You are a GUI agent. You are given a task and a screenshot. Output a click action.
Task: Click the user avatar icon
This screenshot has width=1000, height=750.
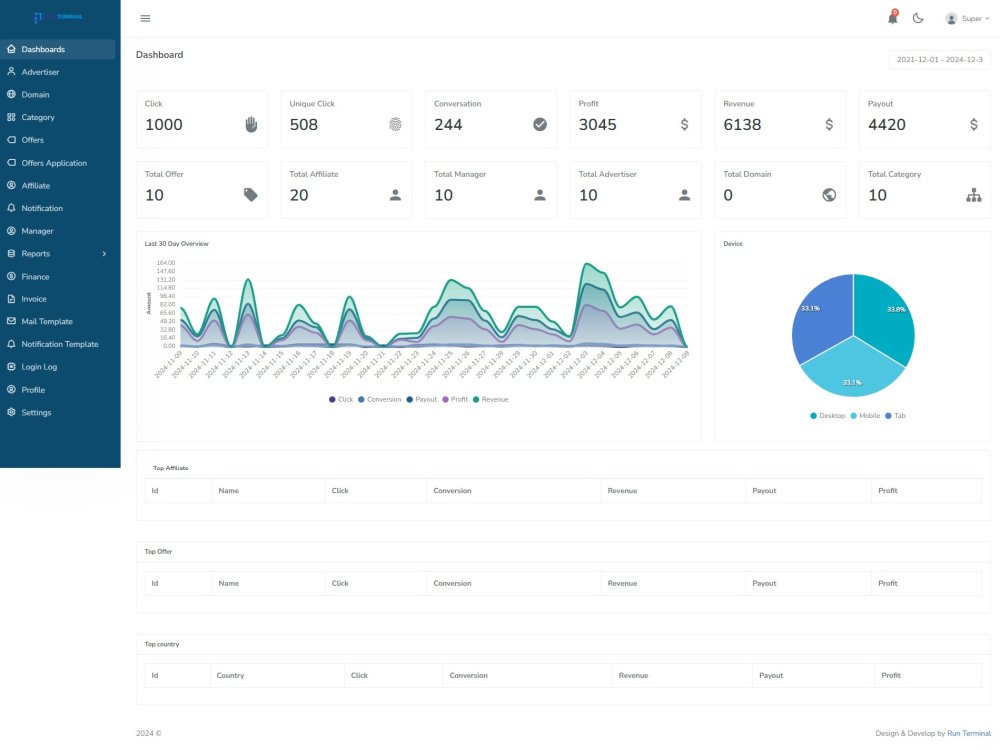tap(951, 18)
